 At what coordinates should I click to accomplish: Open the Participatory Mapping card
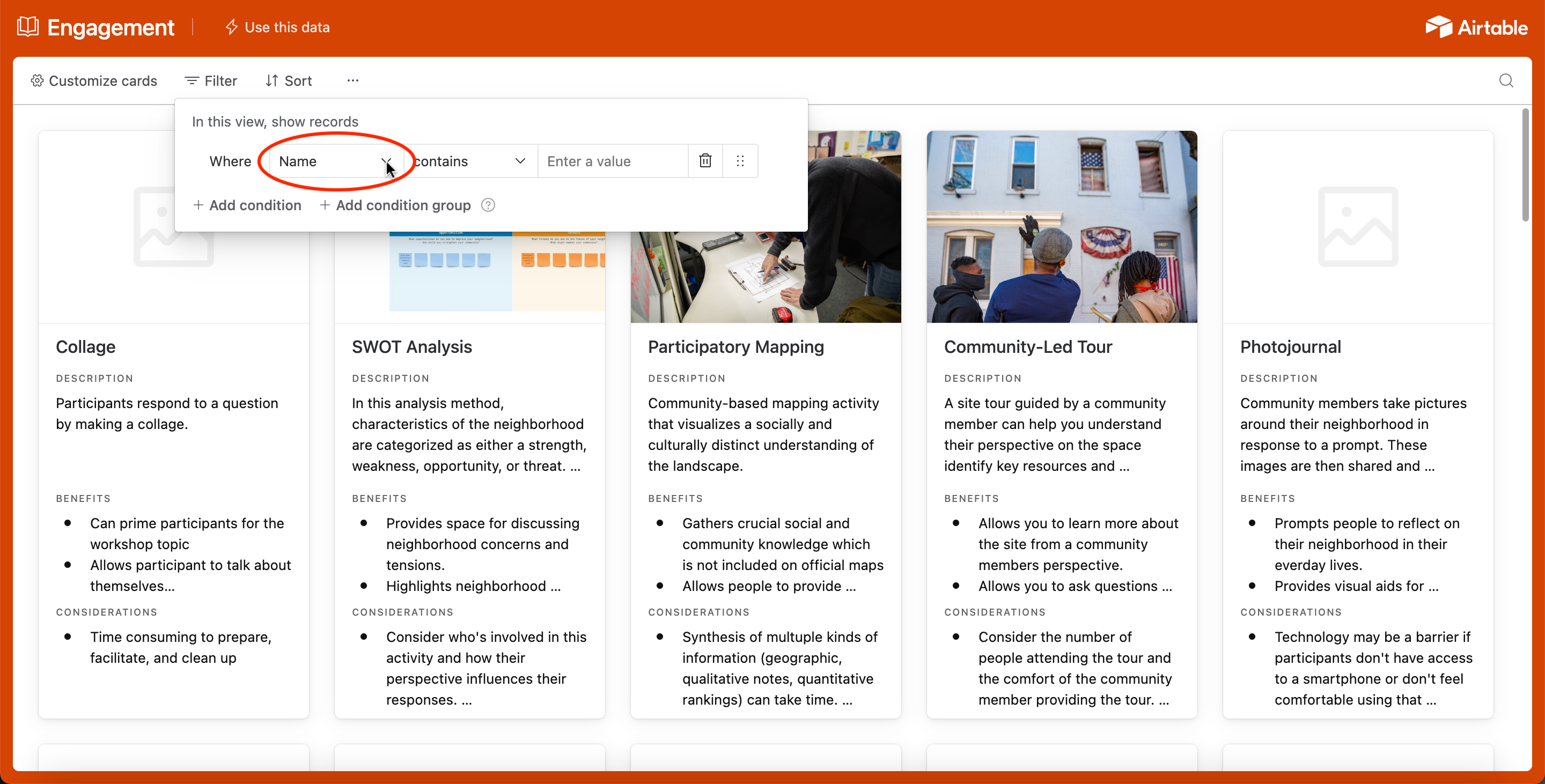click(735, 346)
